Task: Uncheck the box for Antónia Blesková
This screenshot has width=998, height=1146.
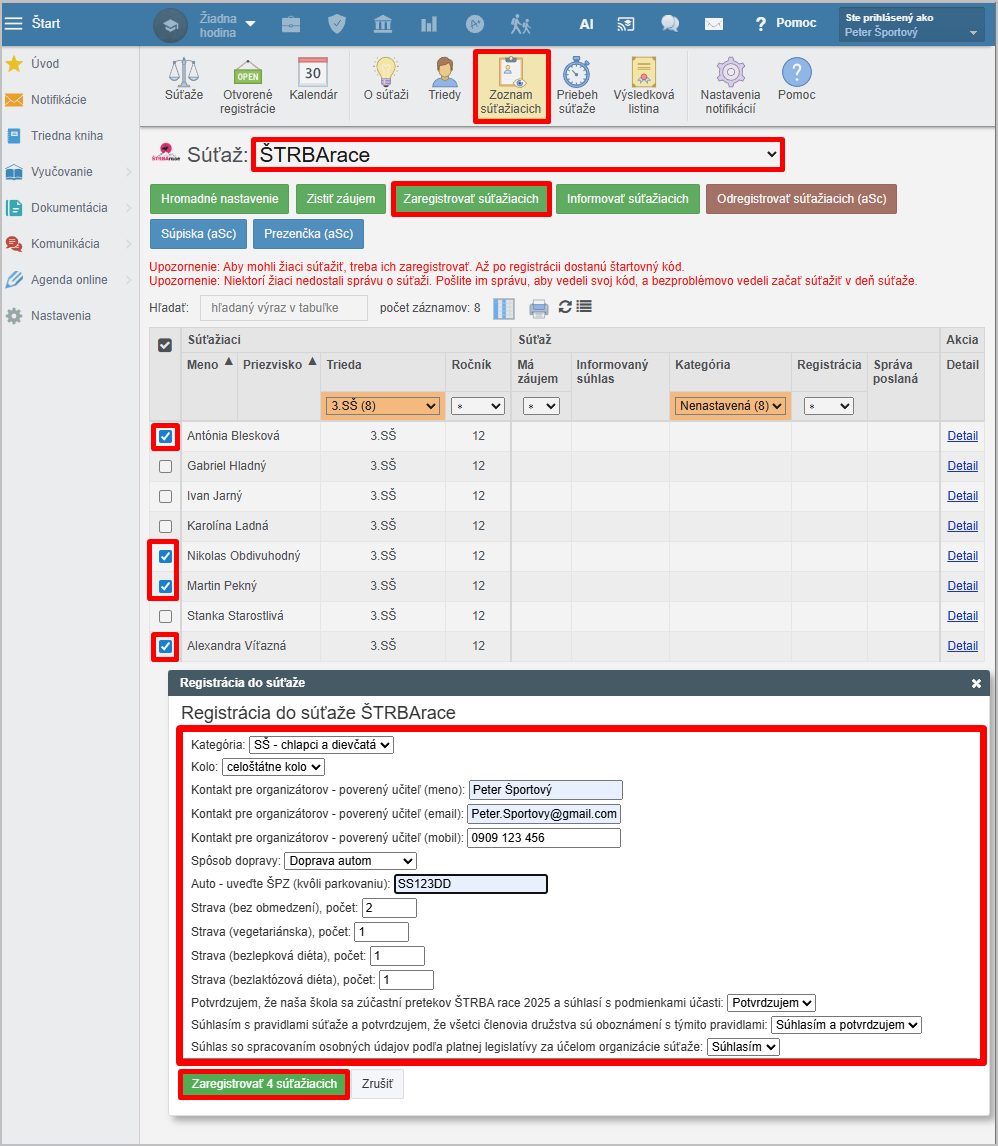Action: 166,436
